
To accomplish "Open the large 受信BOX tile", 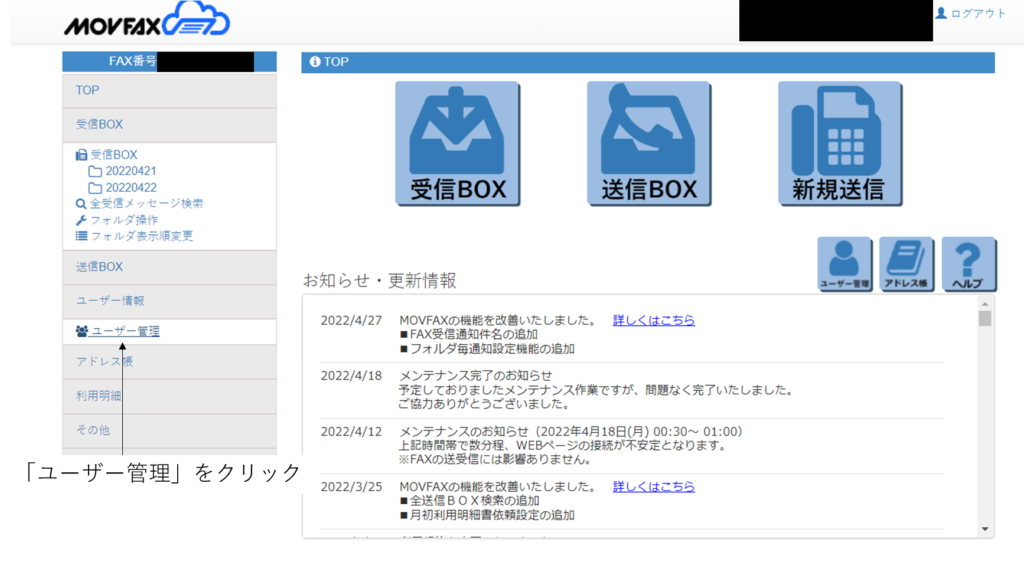I will point(457,143).
